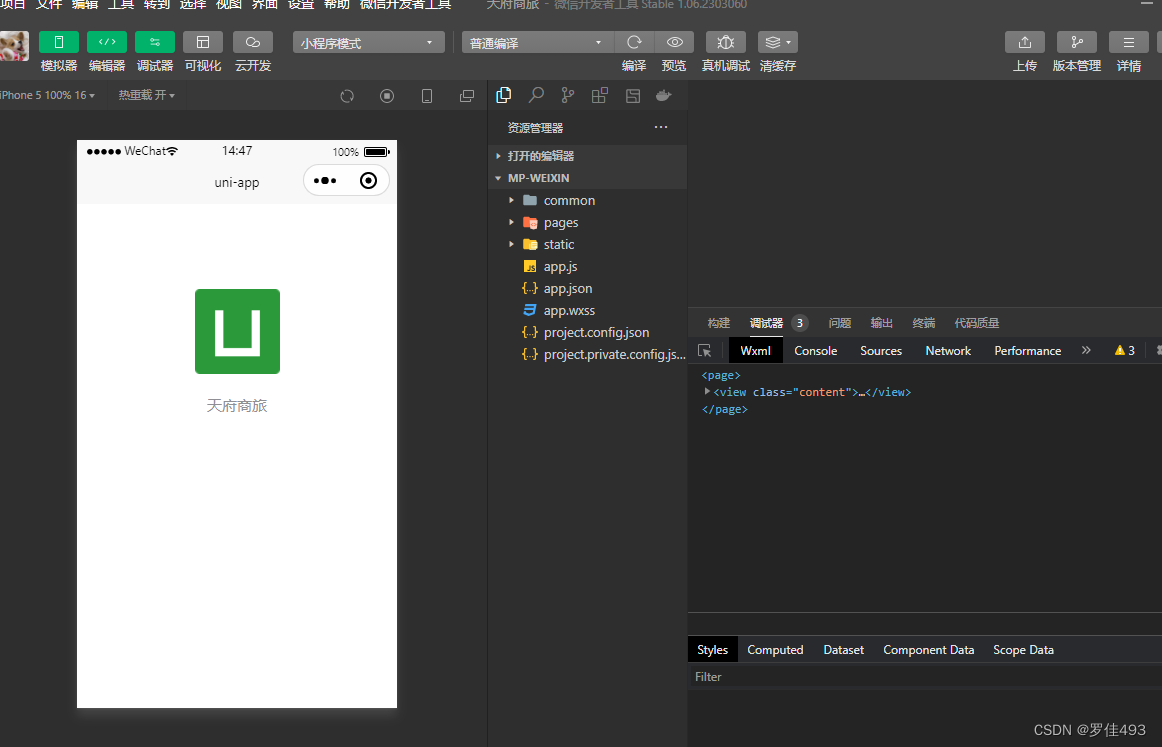Open the search icon in sidebar
The height and width of the screenshot is (747, 1162).
click(536, 95)
